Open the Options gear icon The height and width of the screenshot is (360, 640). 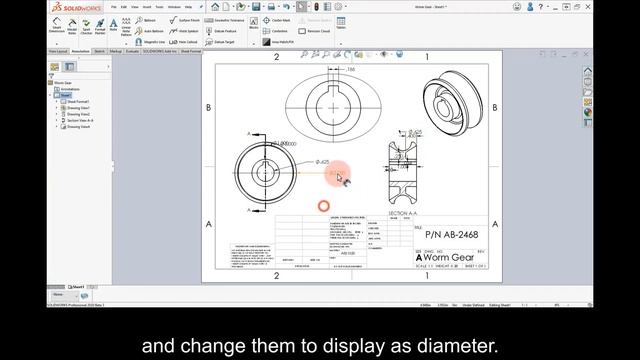pyautogui.click(x=338, y=7)
